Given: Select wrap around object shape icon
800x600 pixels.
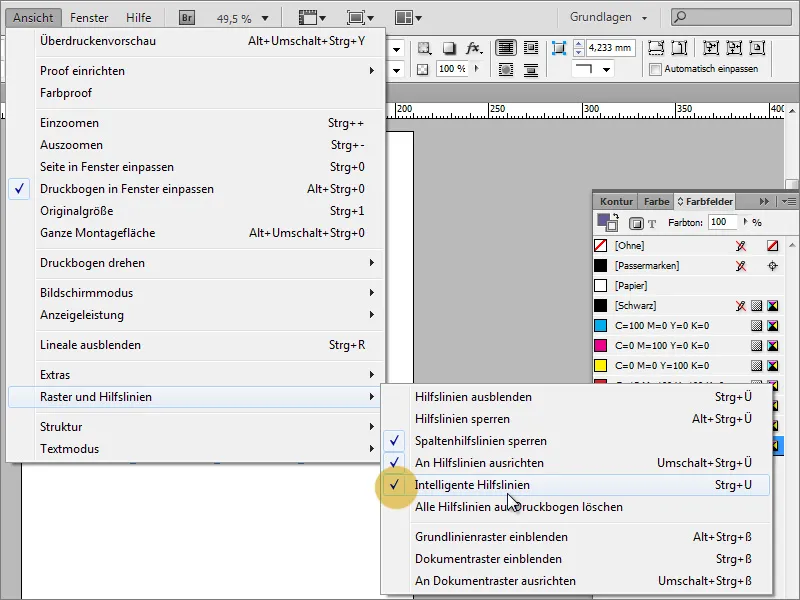Looking at the screenshot, I should coord(506,69).
